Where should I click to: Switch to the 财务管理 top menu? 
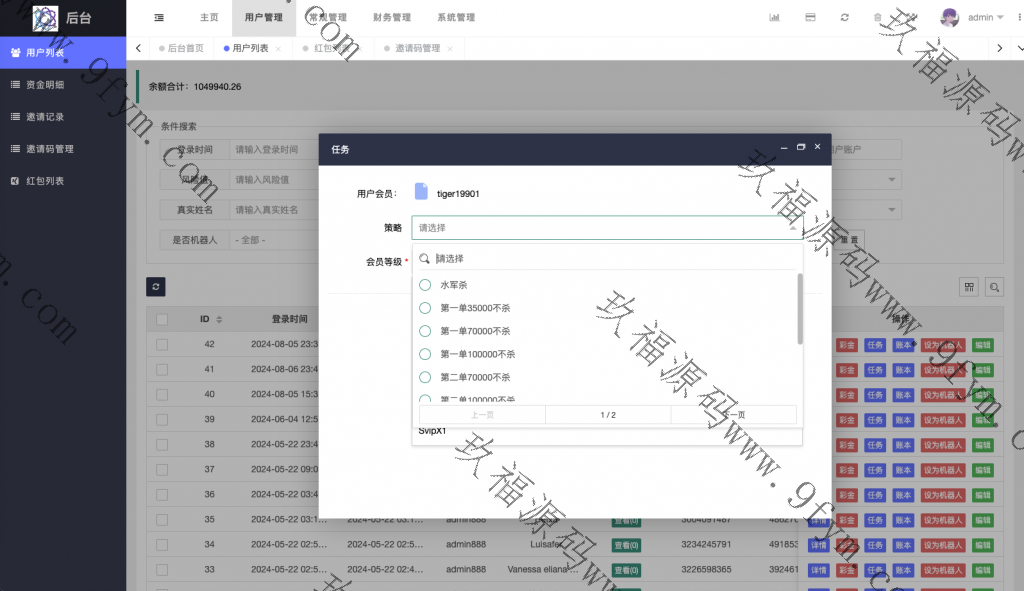coord(391,18)
